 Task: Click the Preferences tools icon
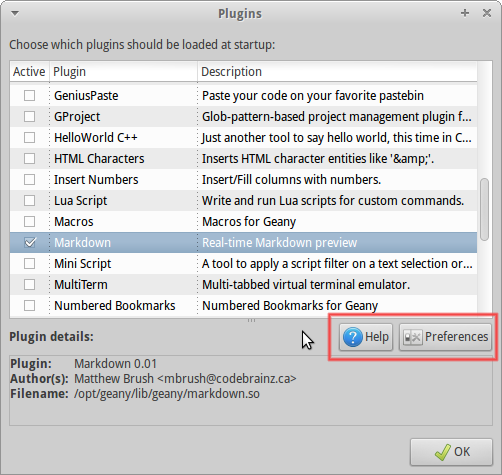(x=412, y=337)
